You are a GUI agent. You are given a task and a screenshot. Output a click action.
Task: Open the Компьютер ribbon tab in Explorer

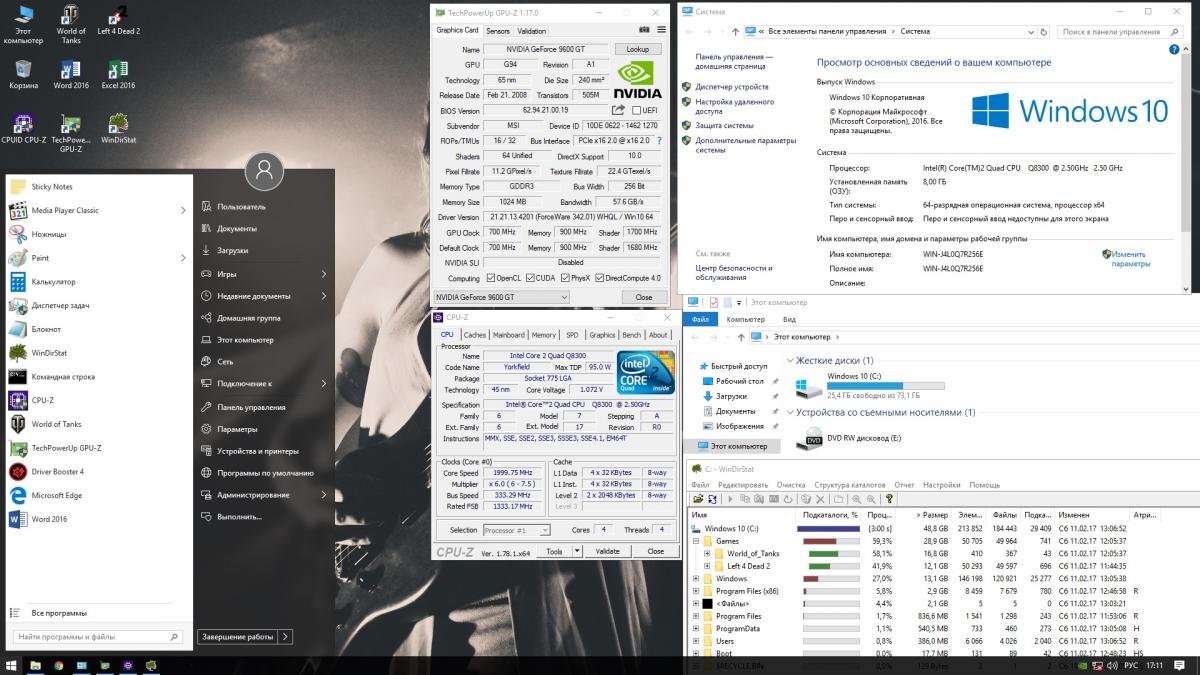(745, 319)
